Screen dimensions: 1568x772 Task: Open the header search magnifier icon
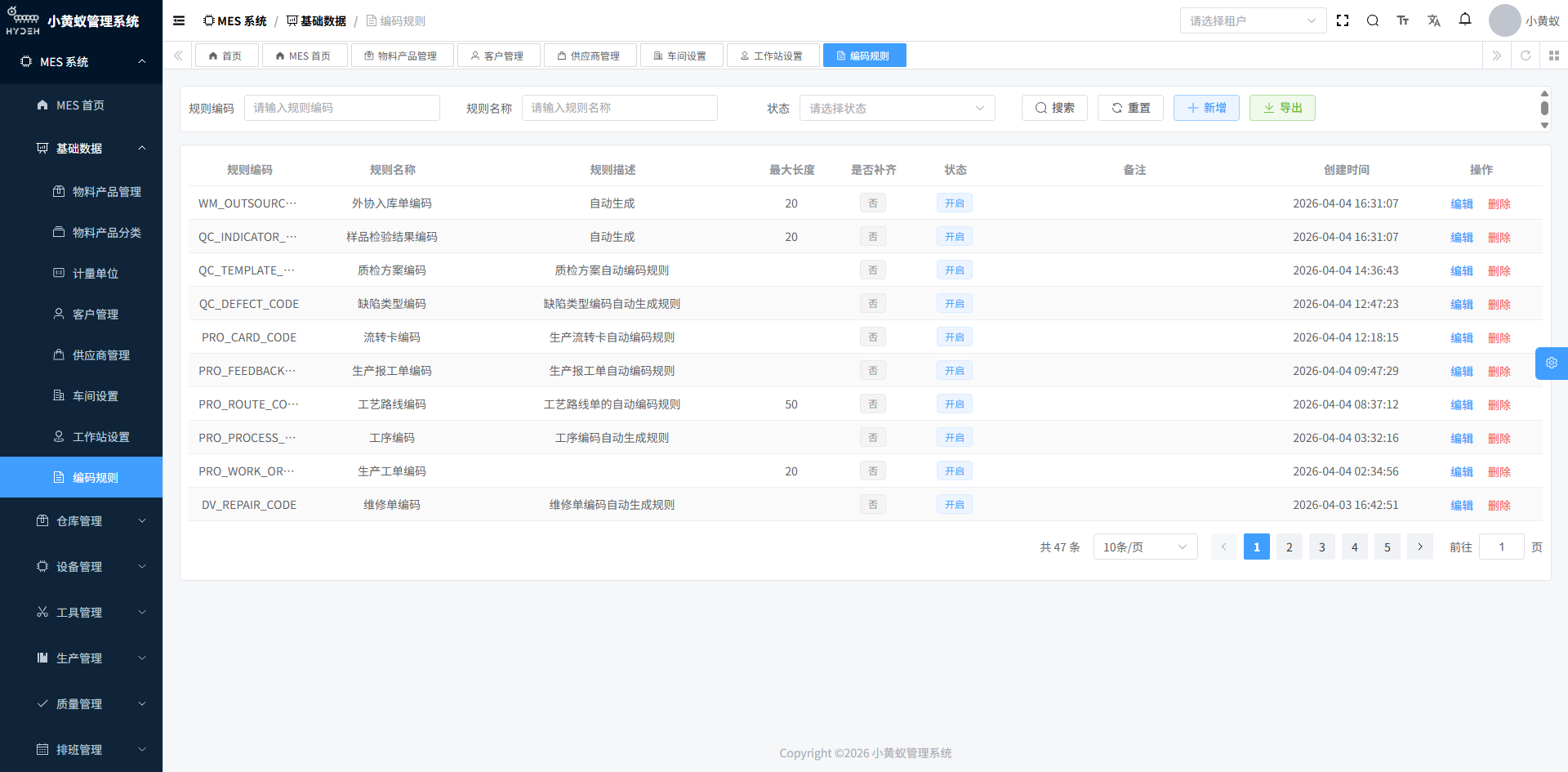[x=1373, y=21]
